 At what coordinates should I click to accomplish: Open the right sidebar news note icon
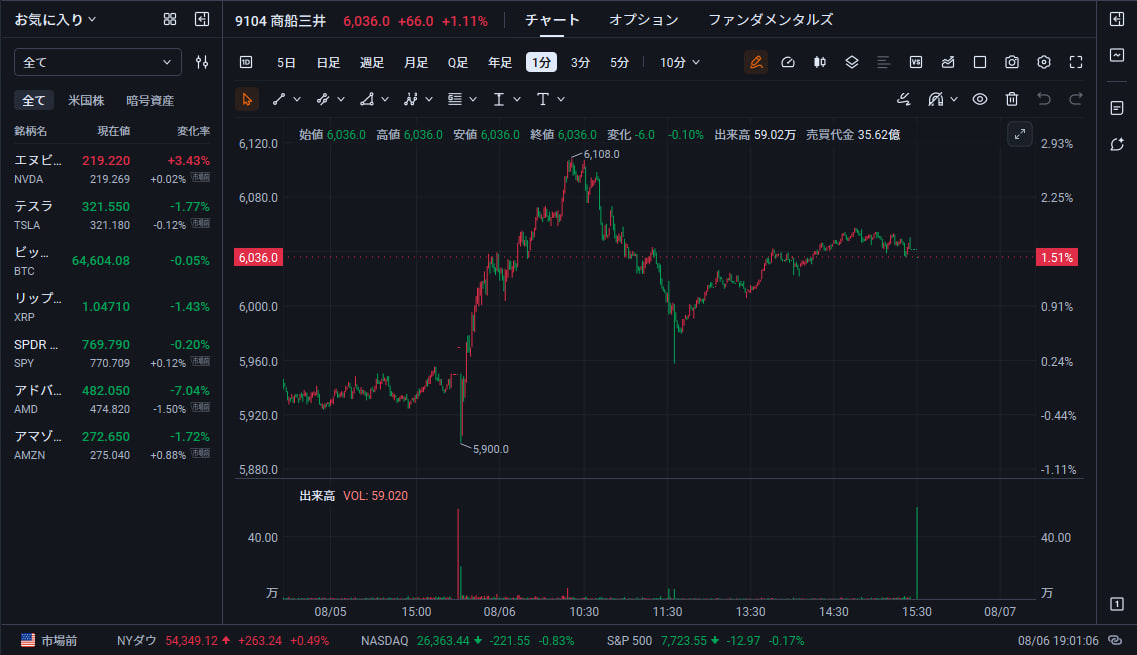(1117, 108)
